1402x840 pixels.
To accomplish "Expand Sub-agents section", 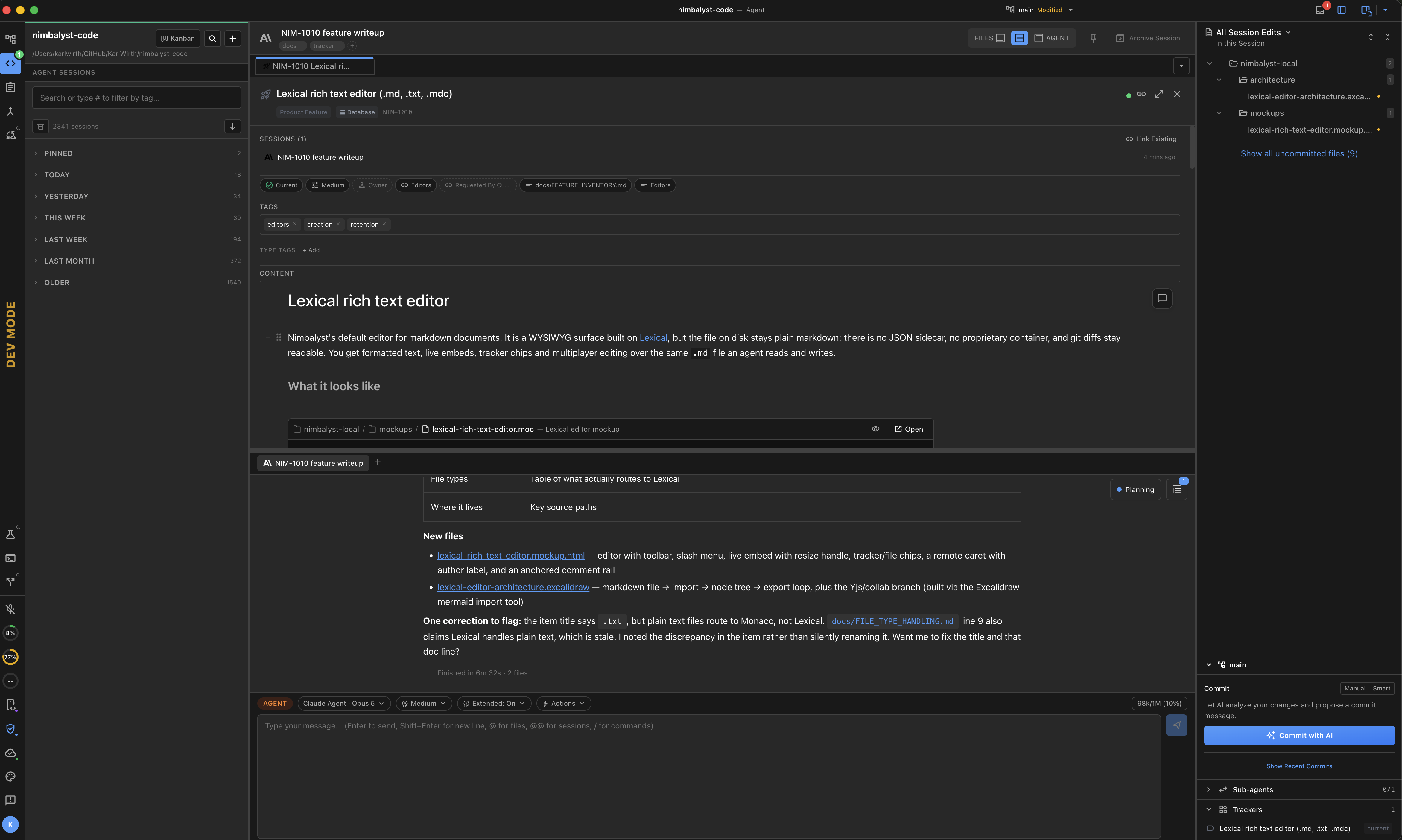I will [1299, 790].
